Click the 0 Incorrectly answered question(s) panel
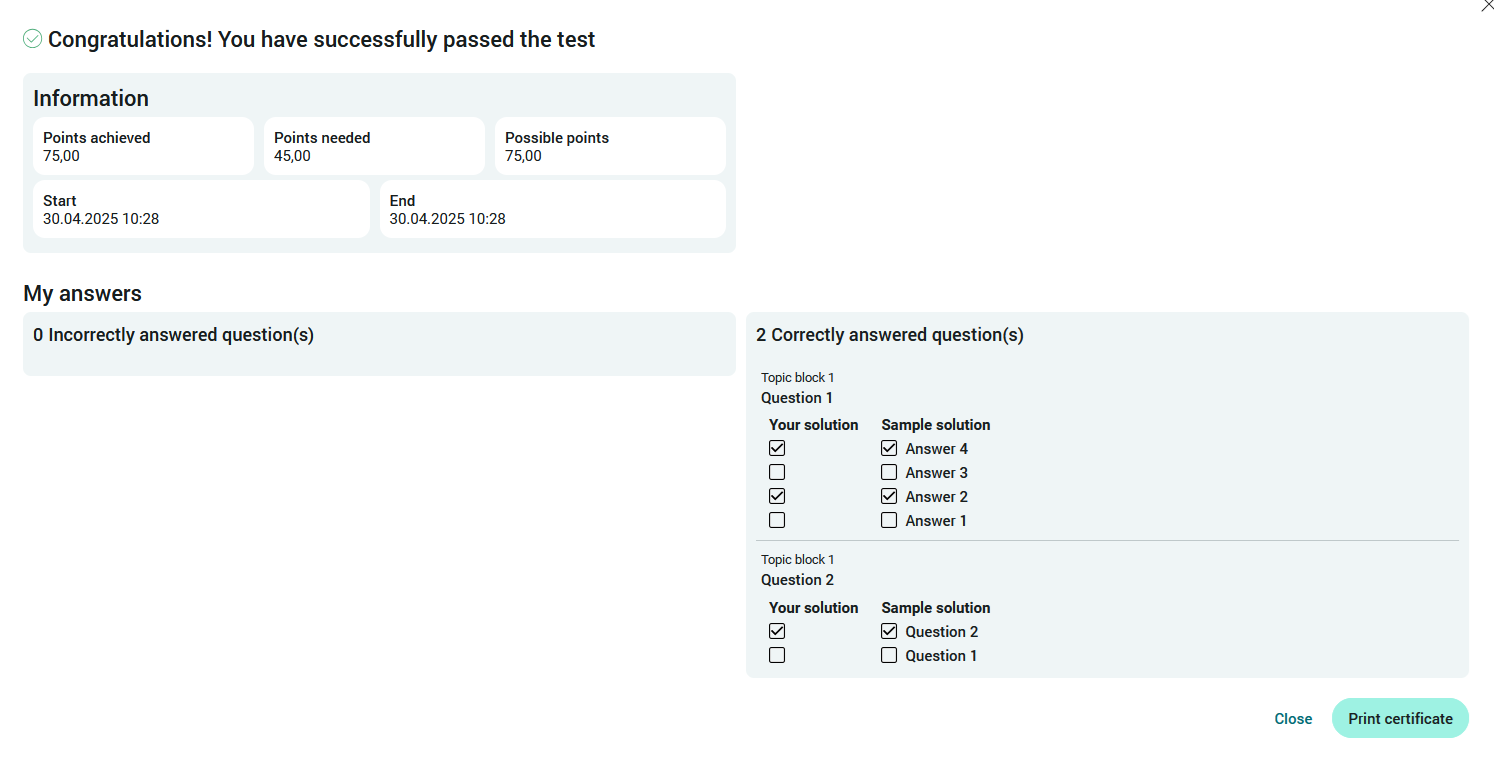 coord(379,344)
